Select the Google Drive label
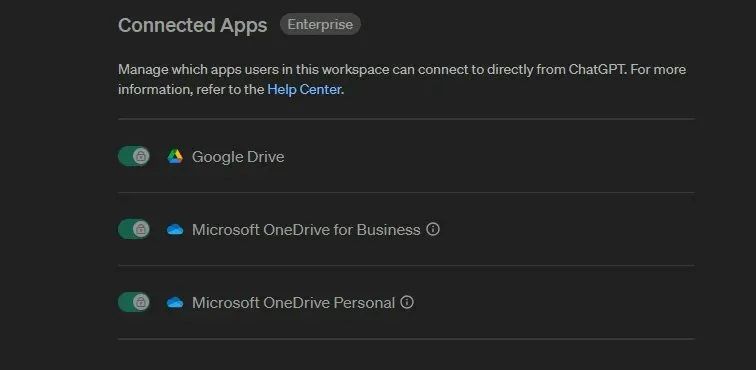 (x=238, y=157)
